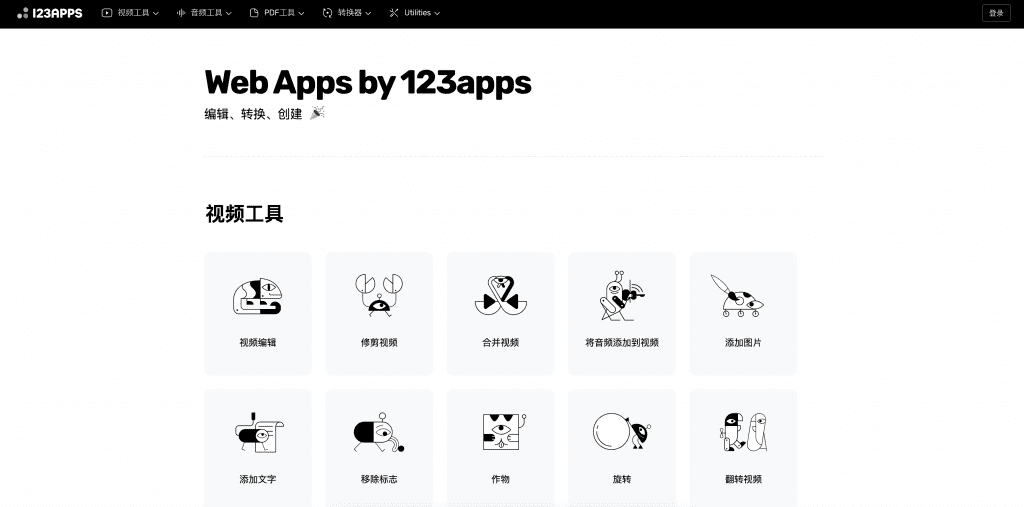Click the chameleon icon for 视频编辑
Screen dimensions: 1024x507
(257, 297)
